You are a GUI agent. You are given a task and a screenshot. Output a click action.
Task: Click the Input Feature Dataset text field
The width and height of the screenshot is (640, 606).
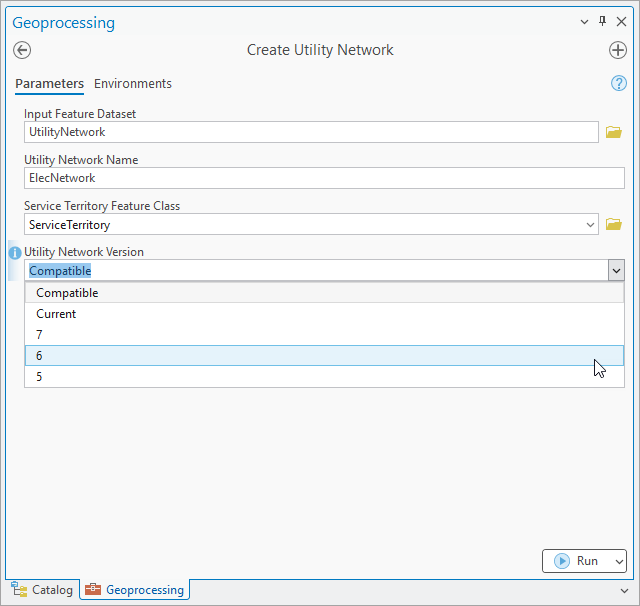click(x=312, y=132)
